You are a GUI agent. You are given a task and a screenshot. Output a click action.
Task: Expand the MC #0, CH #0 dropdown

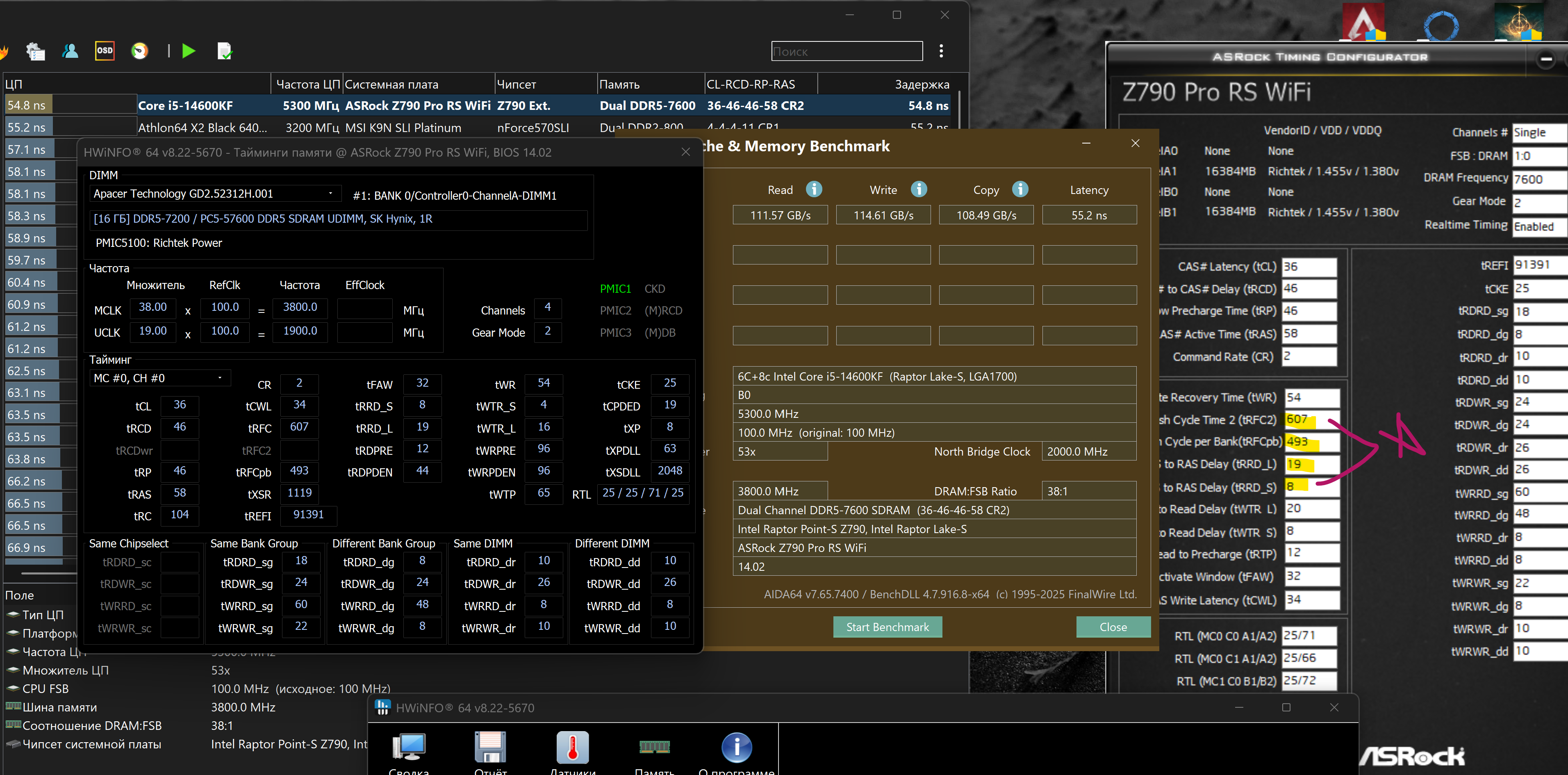click(x=220, y=378)
